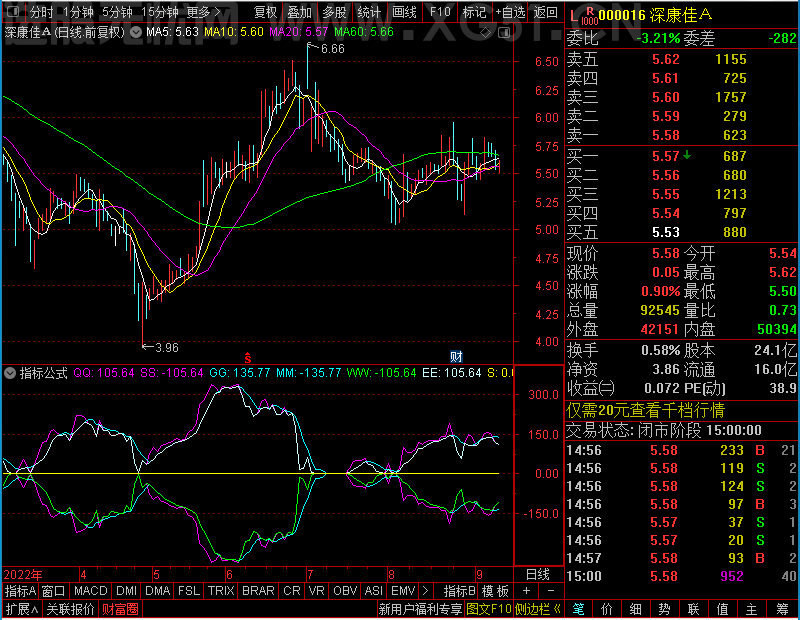Click the diamond icon in the chart title bar

(x=486, y=33)
